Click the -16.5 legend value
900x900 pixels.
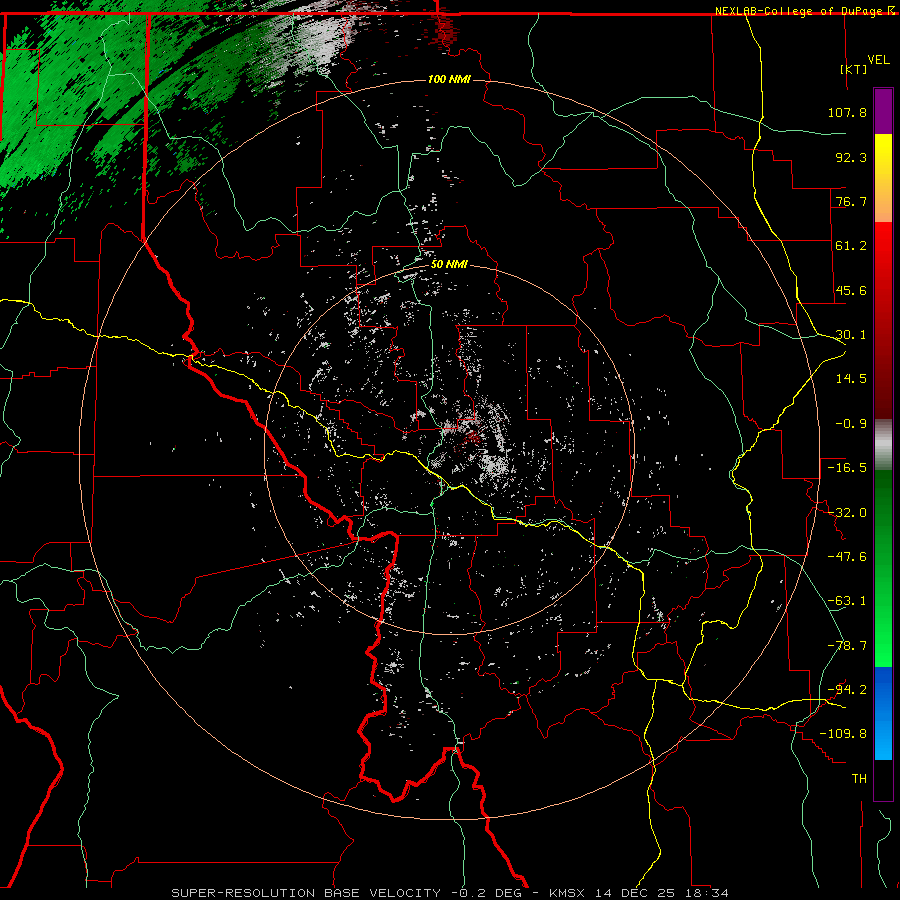pyautogui.click(x=847, y=468)
